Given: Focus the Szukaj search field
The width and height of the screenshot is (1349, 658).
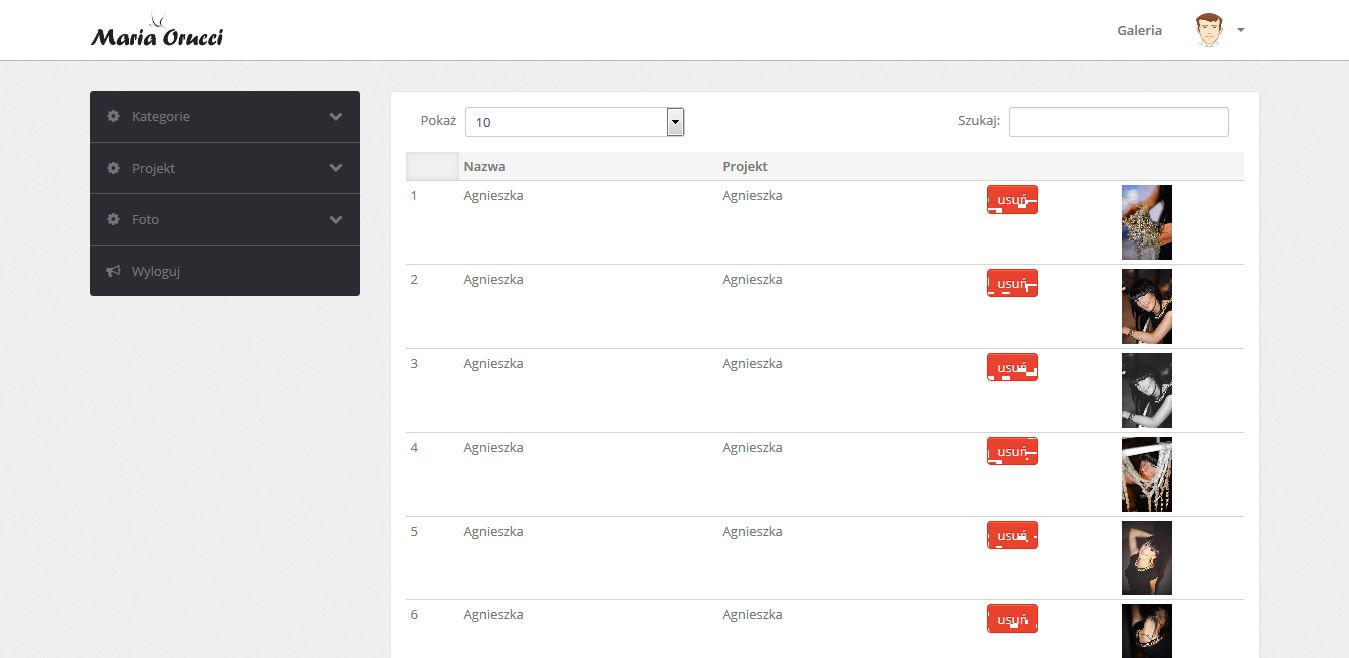Looking at the screenshot, I should click(1118, 122).
